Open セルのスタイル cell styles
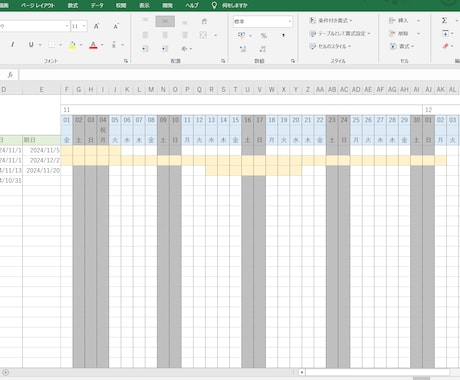This screenshot has height=380, width=460. point(330,46)
